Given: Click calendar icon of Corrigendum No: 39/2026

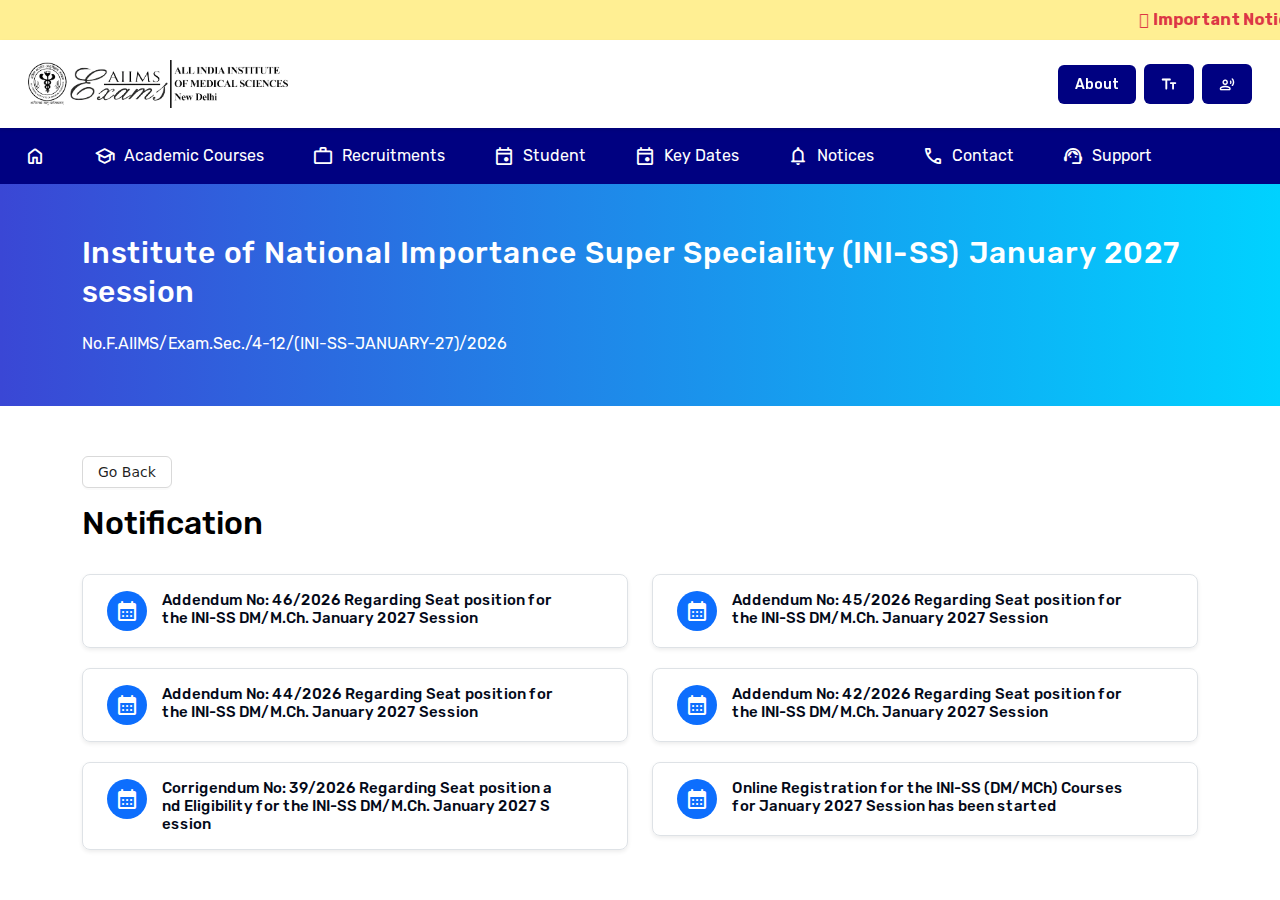Looking at the screenshot, I should click(x=127, y=799).
